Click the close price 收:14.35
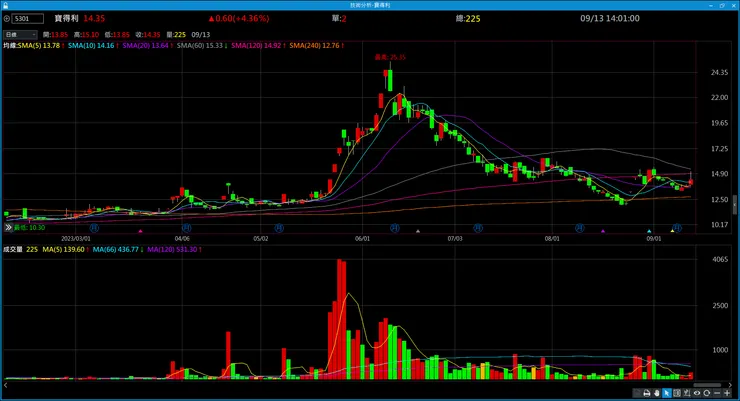The height and width of the screenshot is (401, 740). point(148,35)
